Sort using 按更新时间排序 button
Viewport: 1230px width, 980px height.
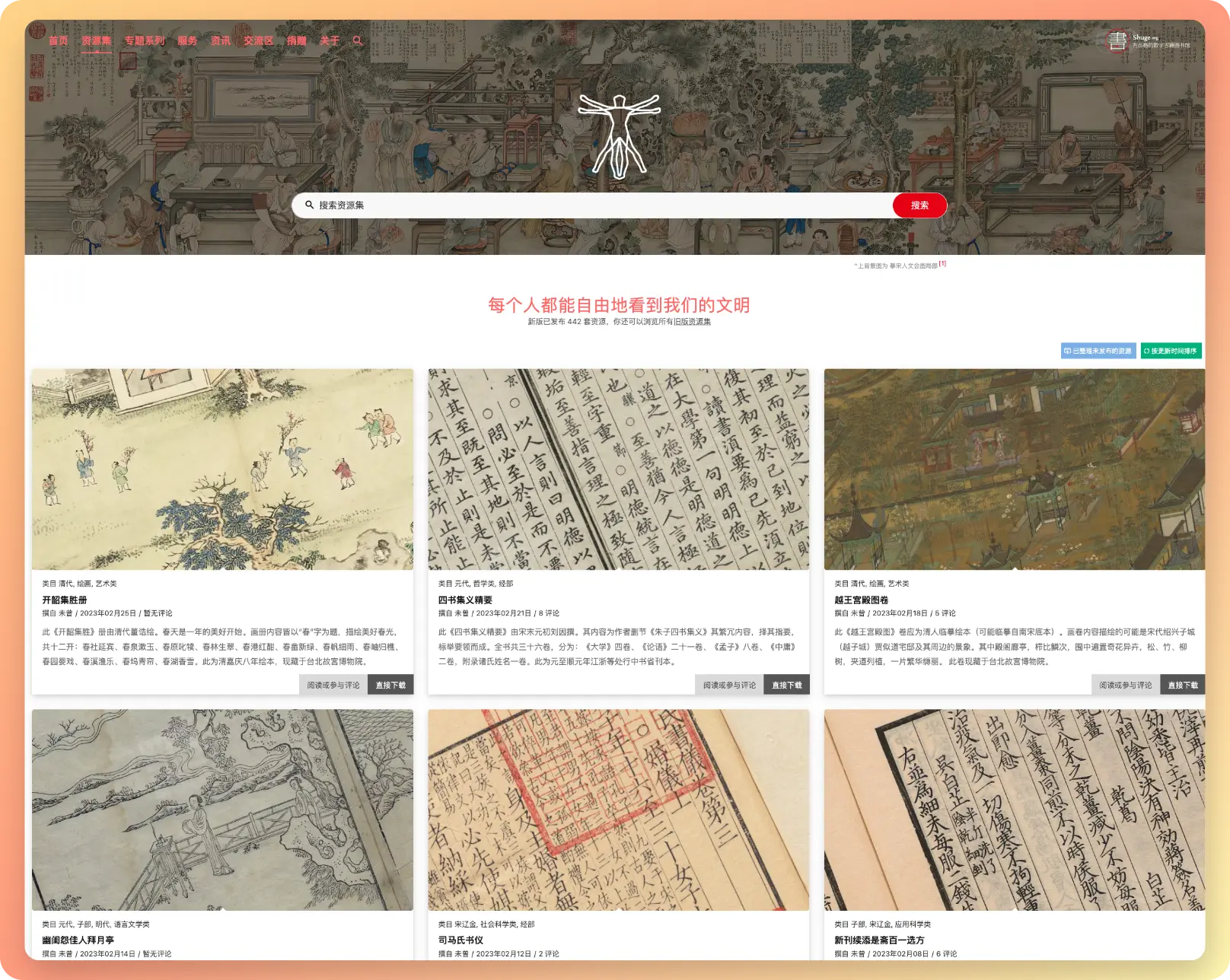[x=1170, y=351]
